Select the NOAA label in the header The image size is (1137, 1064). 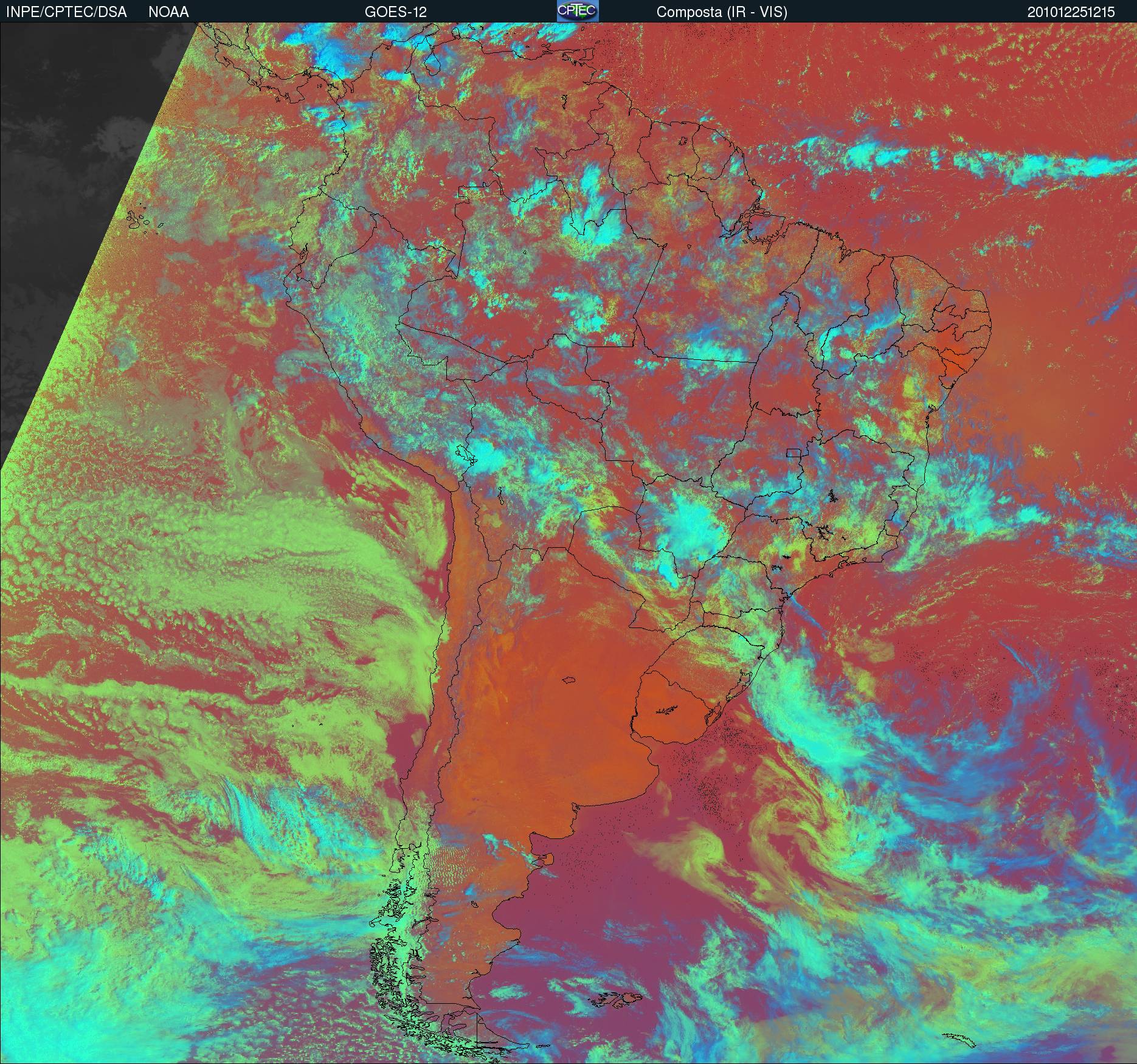coord(168,12)
